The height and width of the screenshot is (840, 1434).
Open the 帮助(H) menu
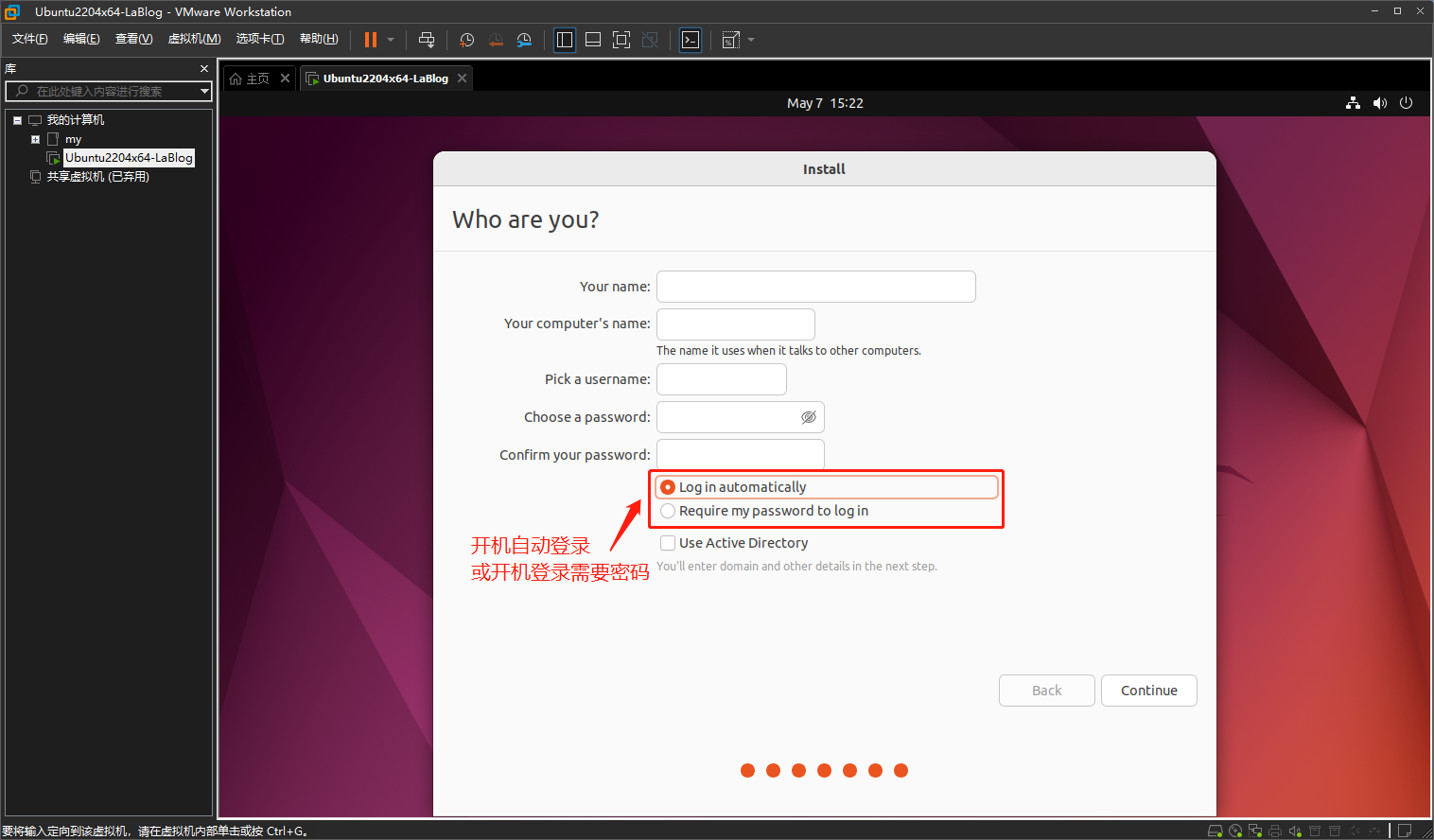click(318, 39)
